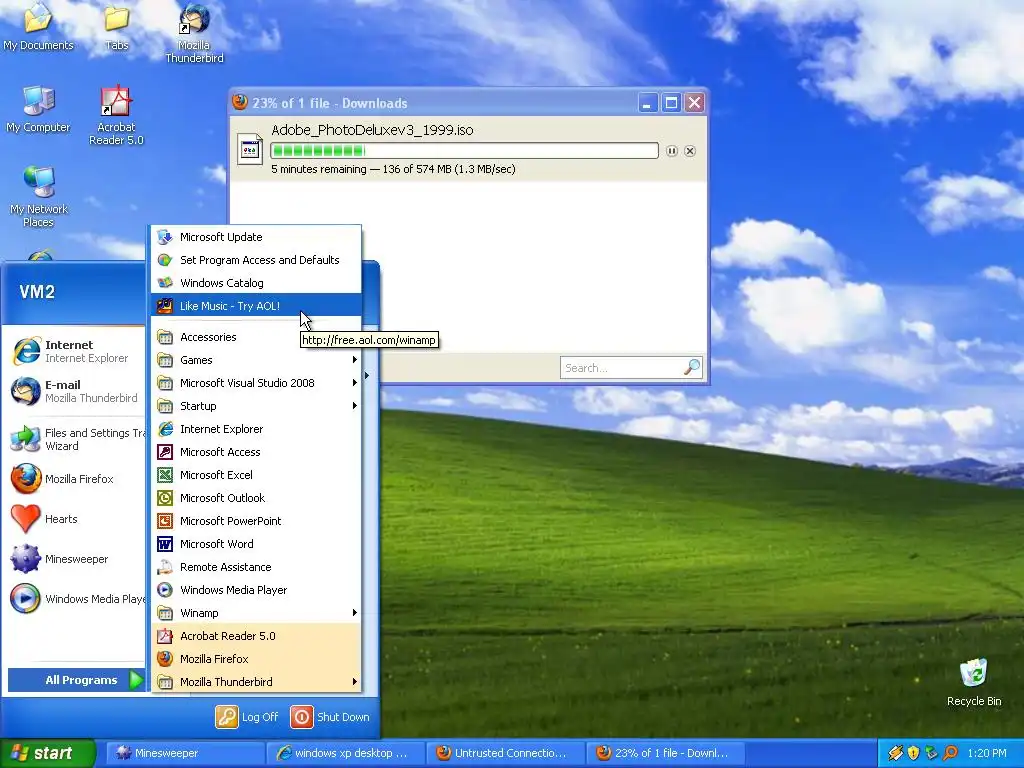Click the VM2 user name header

coord(37,292)
